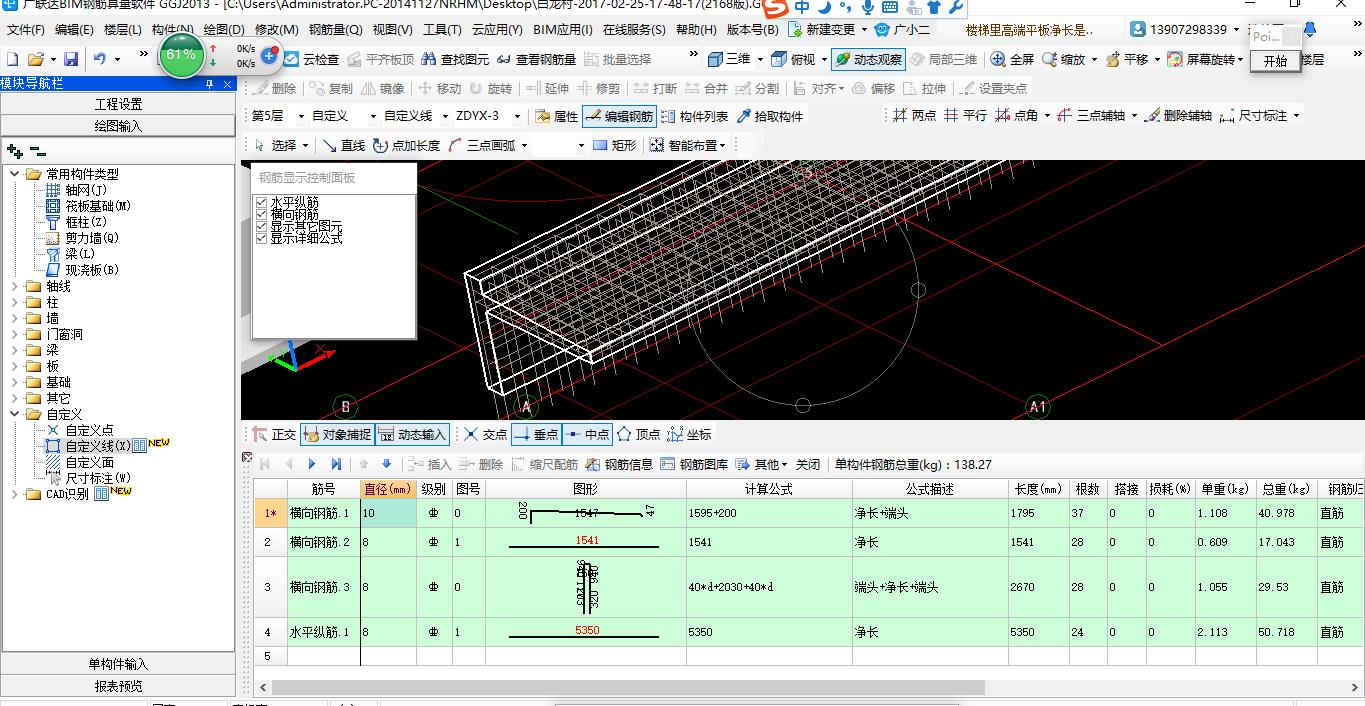Open 构件列表 component list

694,117
